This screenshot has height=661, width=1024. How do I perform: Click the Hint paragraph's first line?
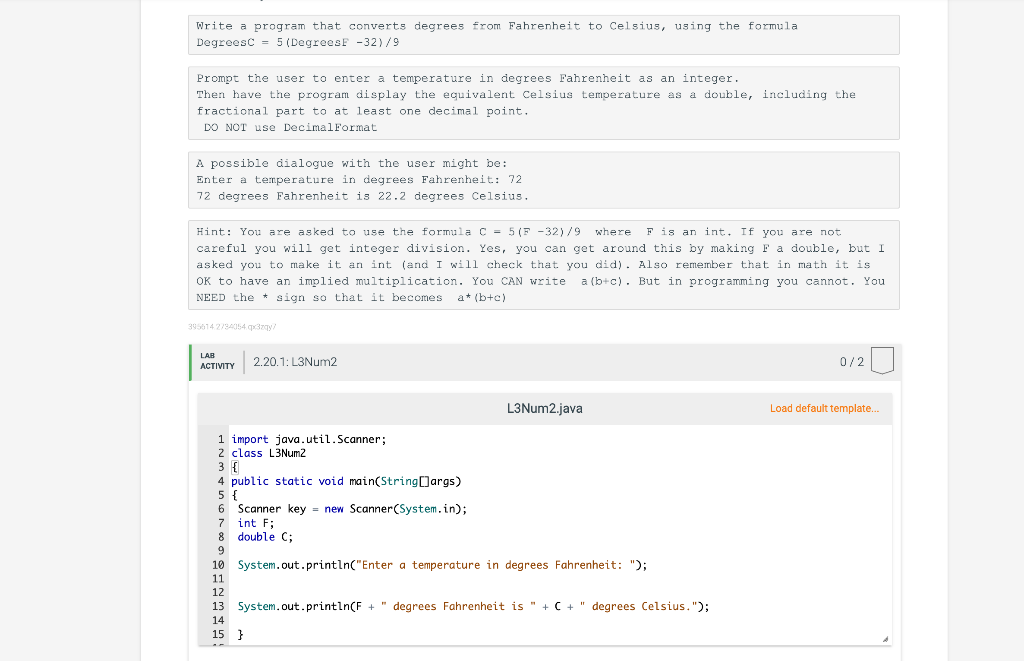[x=519, y=232]
